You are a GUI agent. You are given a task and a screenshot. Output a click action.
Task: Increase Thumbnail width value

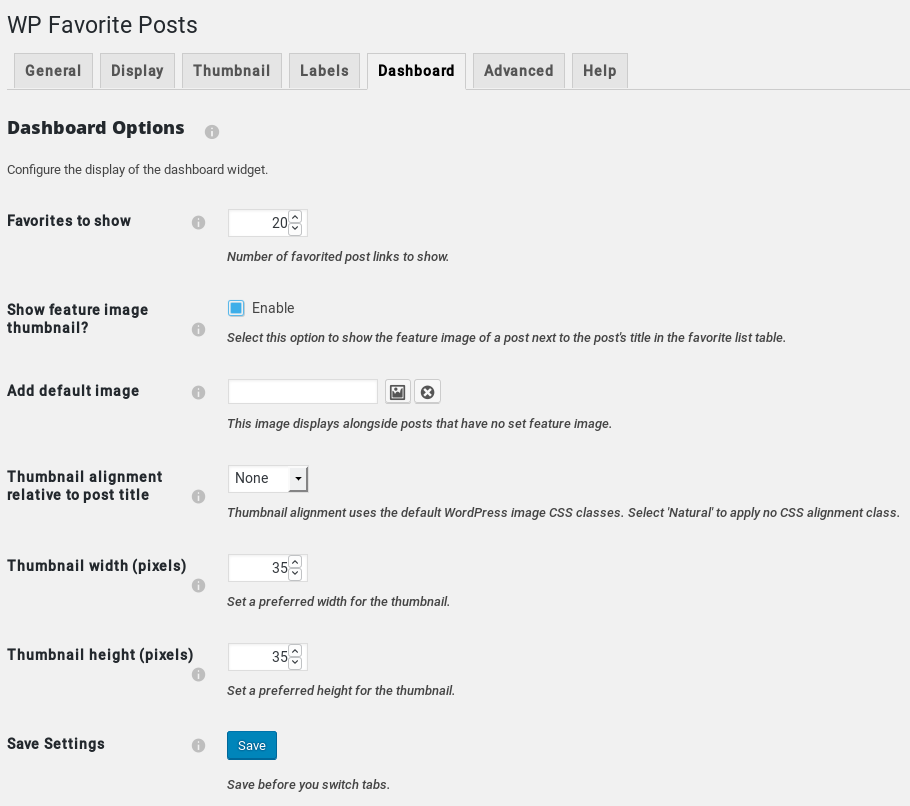(x=295, y=562)
